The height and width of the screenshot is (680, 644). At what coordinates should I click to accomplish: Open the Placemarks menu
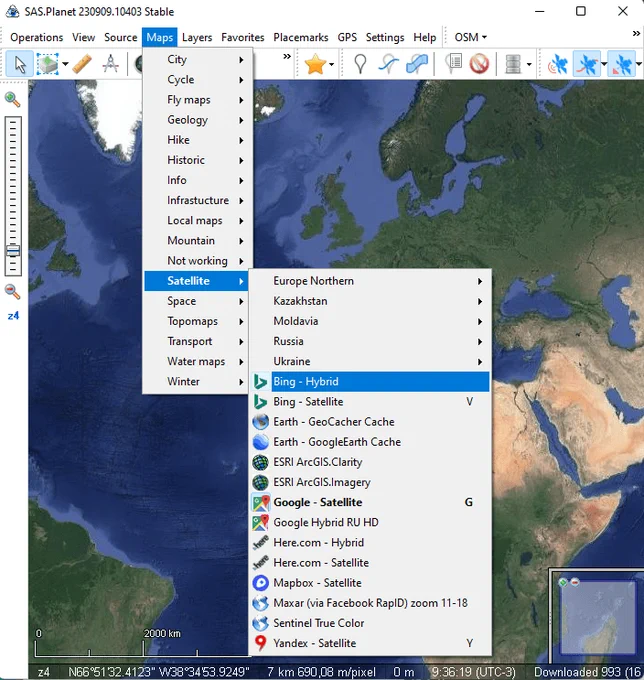[x=301, y=37]
